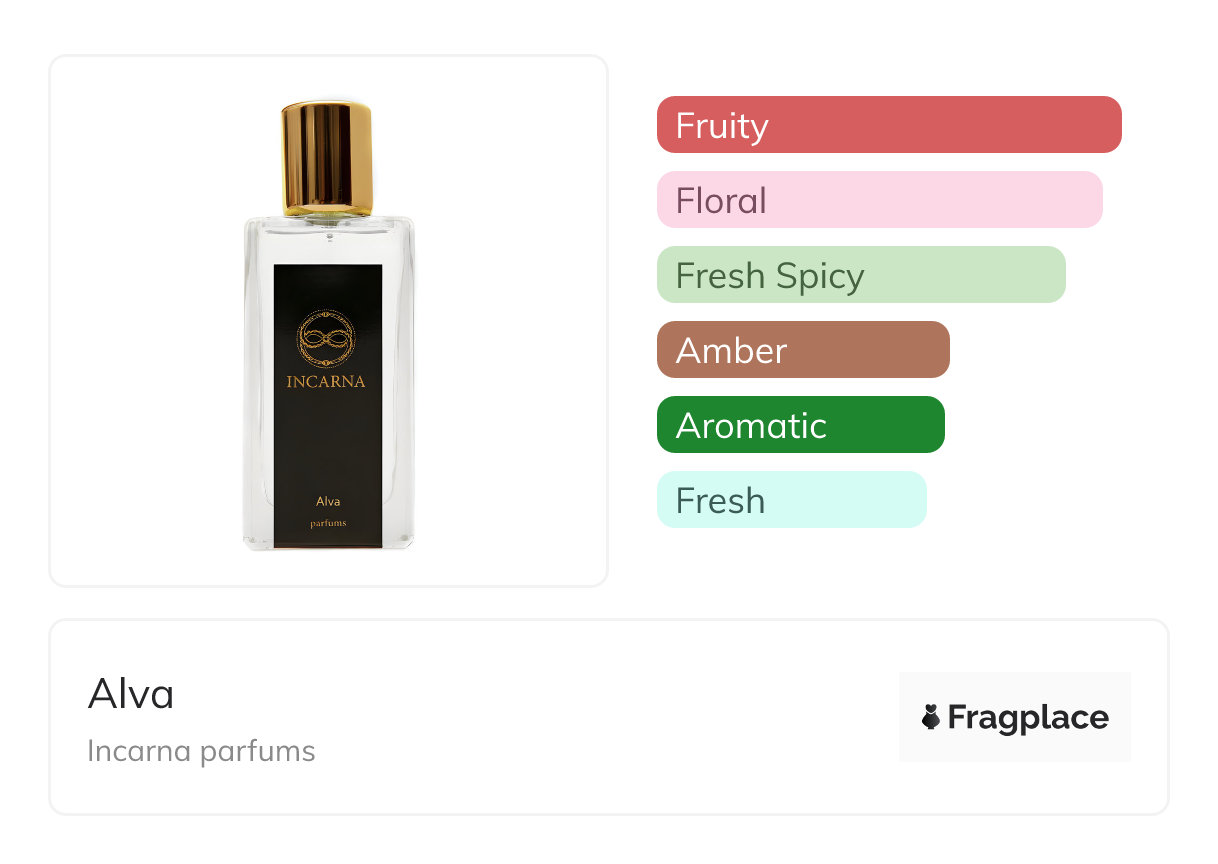Viewport: 1218px width, 864px height.
Task: Click the black label on the bottle
Action: [328, 440]
